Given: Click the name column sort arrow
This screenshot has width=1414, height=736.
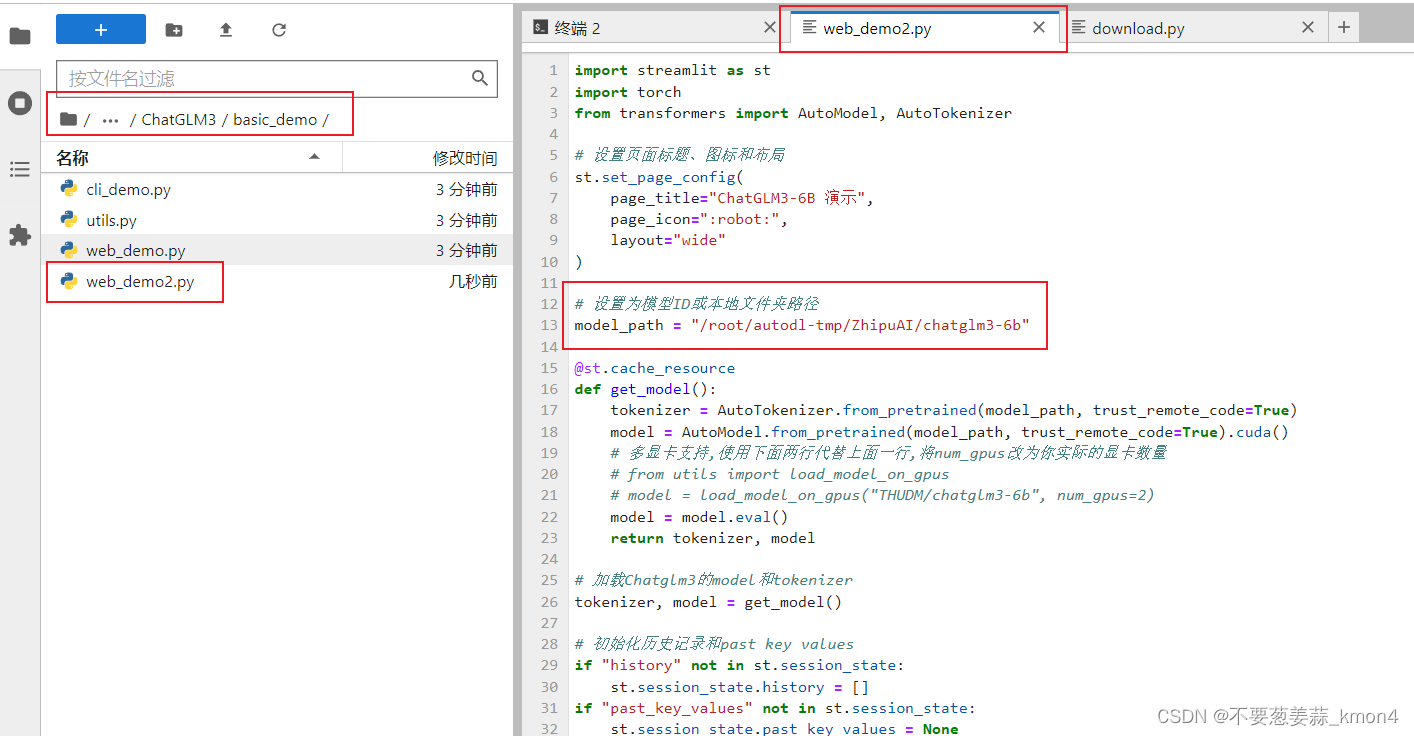Looking at the screenshot, I should (x=315, y=157).
